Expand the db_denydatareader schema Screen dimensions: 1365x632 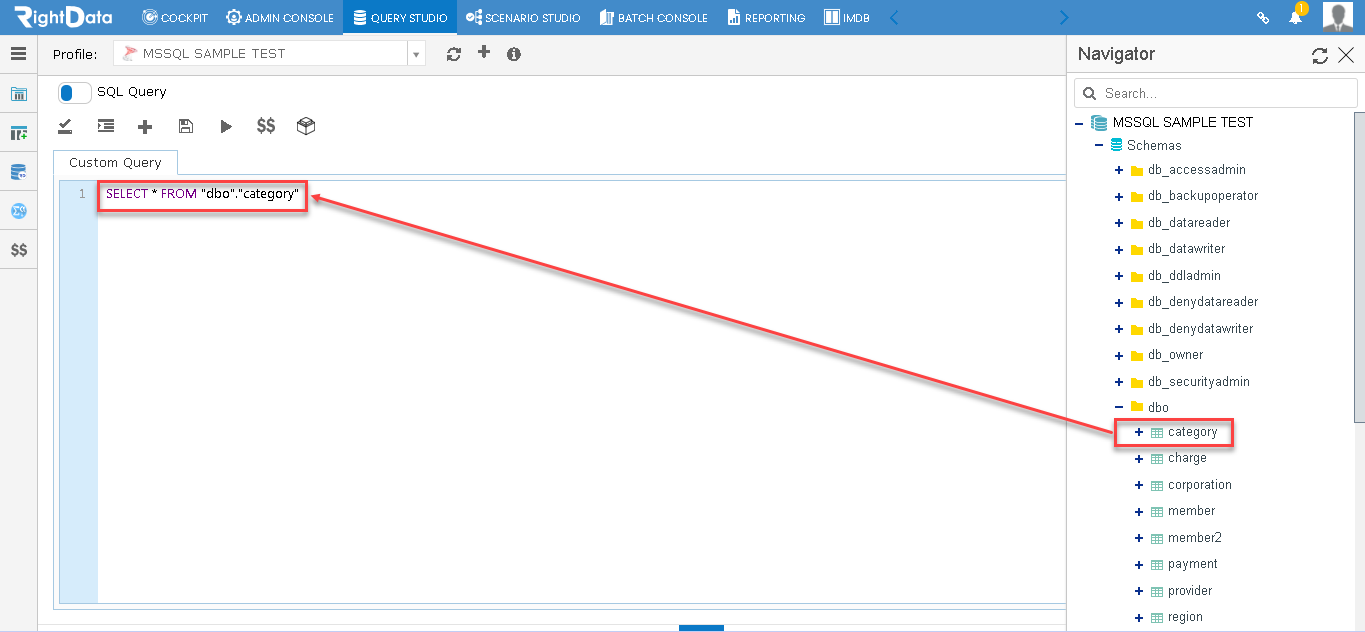pos(1119,302)
